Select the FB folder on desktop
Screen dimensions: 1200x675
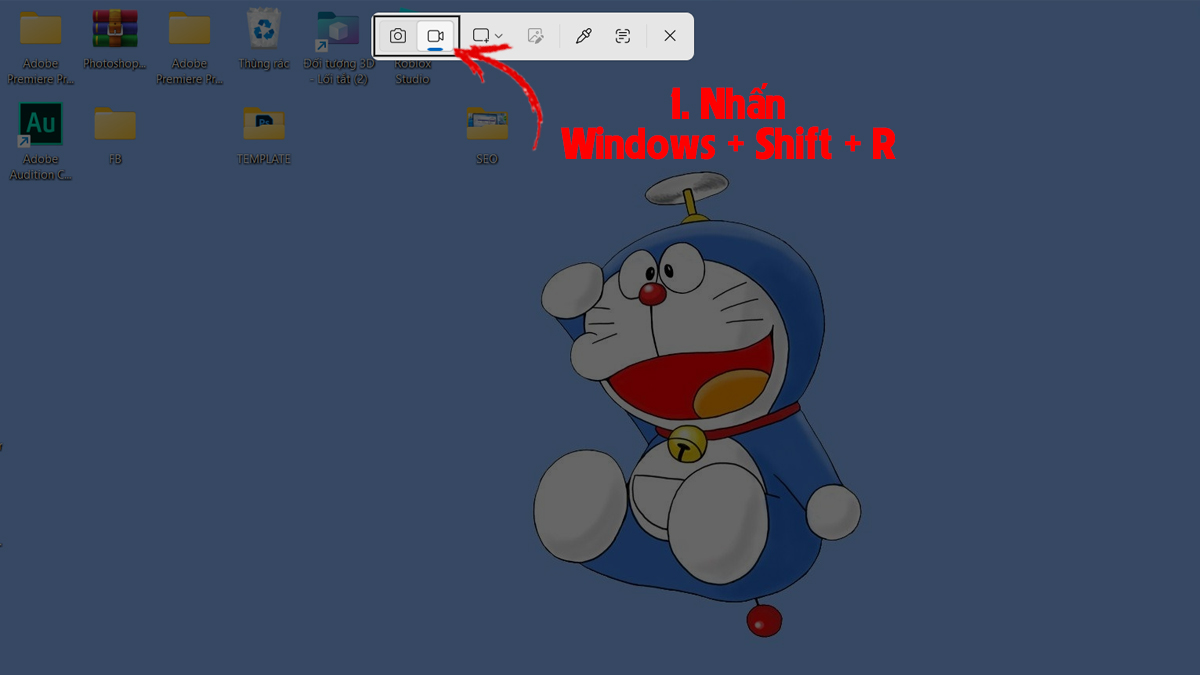115,124
